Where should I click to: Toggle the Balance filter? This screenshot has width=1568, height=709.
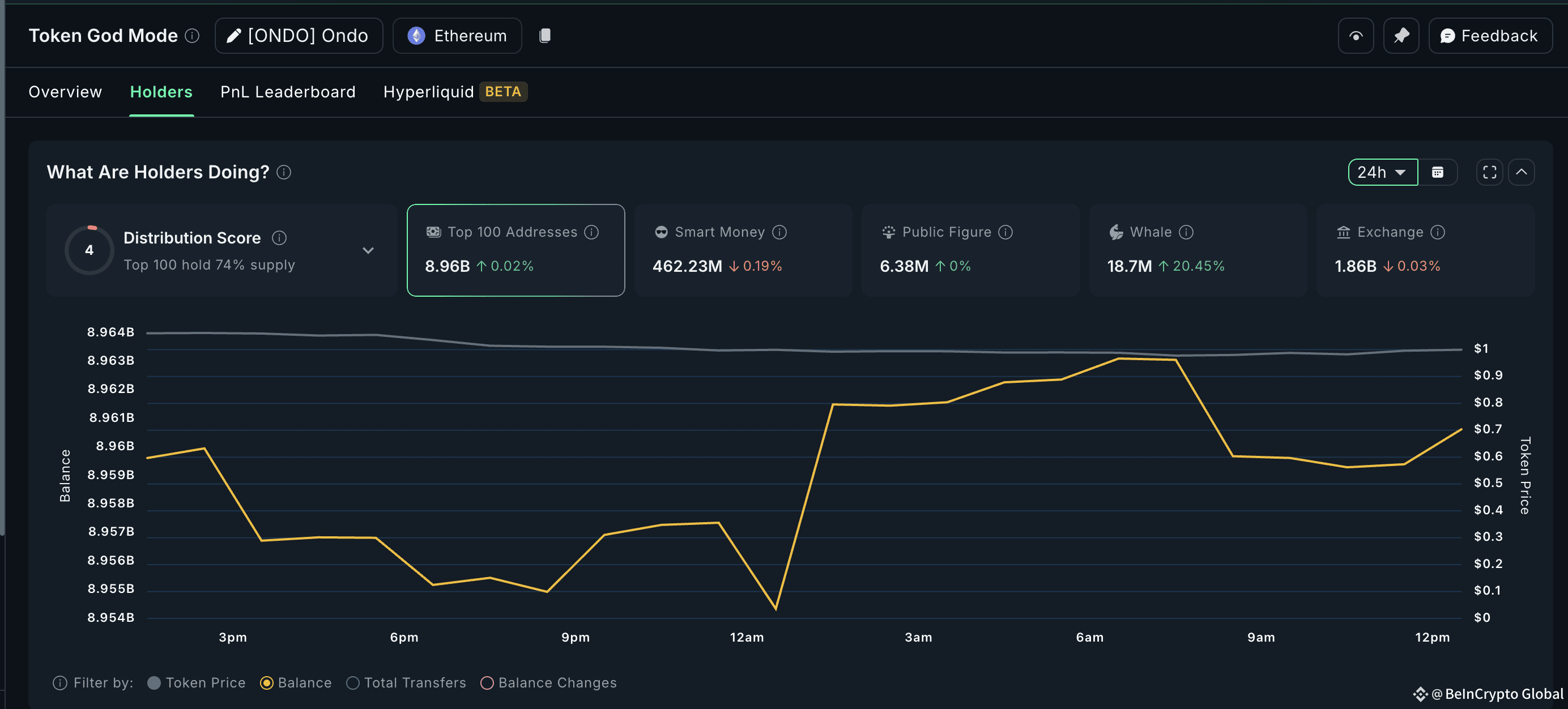point(296,684)
